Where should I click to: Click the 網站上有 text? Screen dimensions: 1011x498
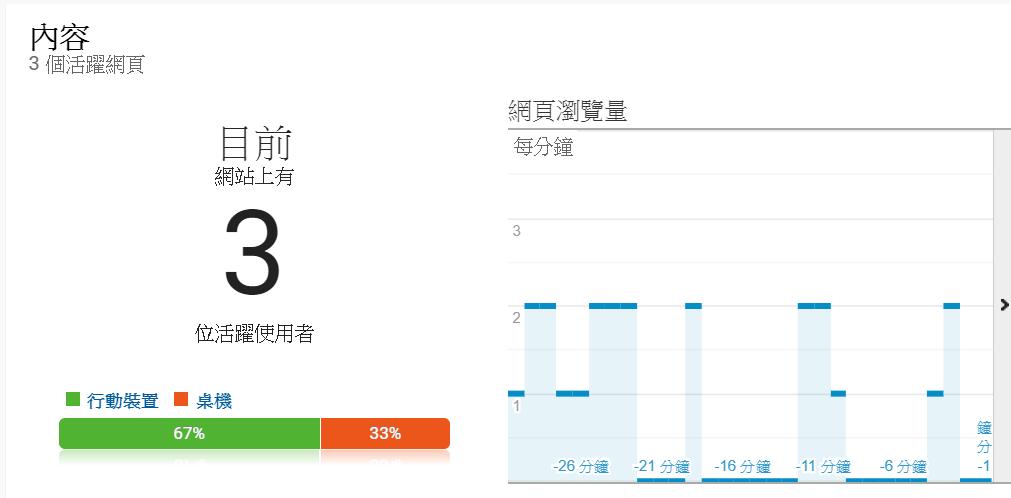click(254, 176)
